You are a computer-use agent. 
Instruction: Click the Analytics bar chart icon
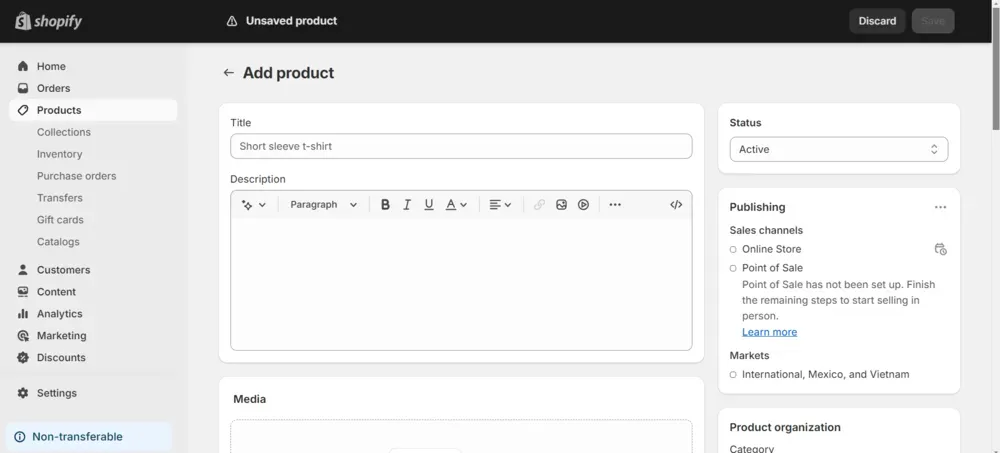[x=23, y=314]
